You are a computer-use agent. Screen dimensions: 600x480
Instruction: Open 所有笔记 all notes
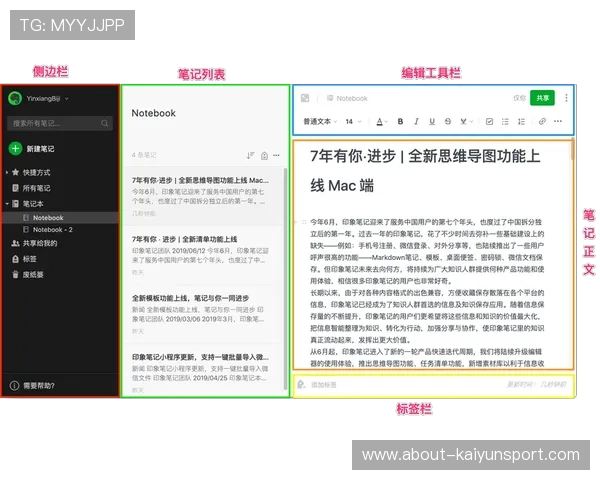pos(31,188)
